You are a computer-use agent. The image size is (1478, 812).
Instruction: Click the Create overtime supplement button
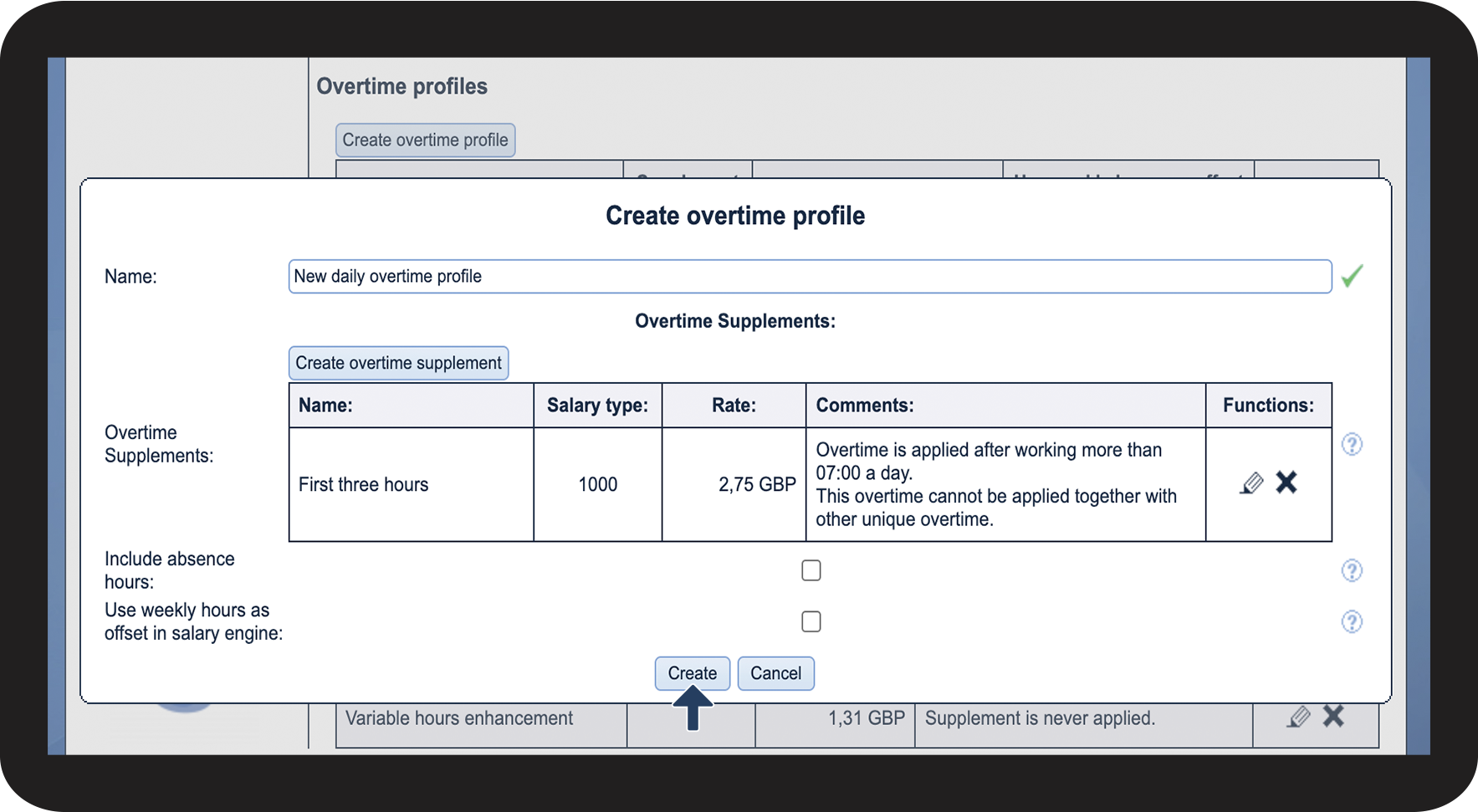[398, 363]
